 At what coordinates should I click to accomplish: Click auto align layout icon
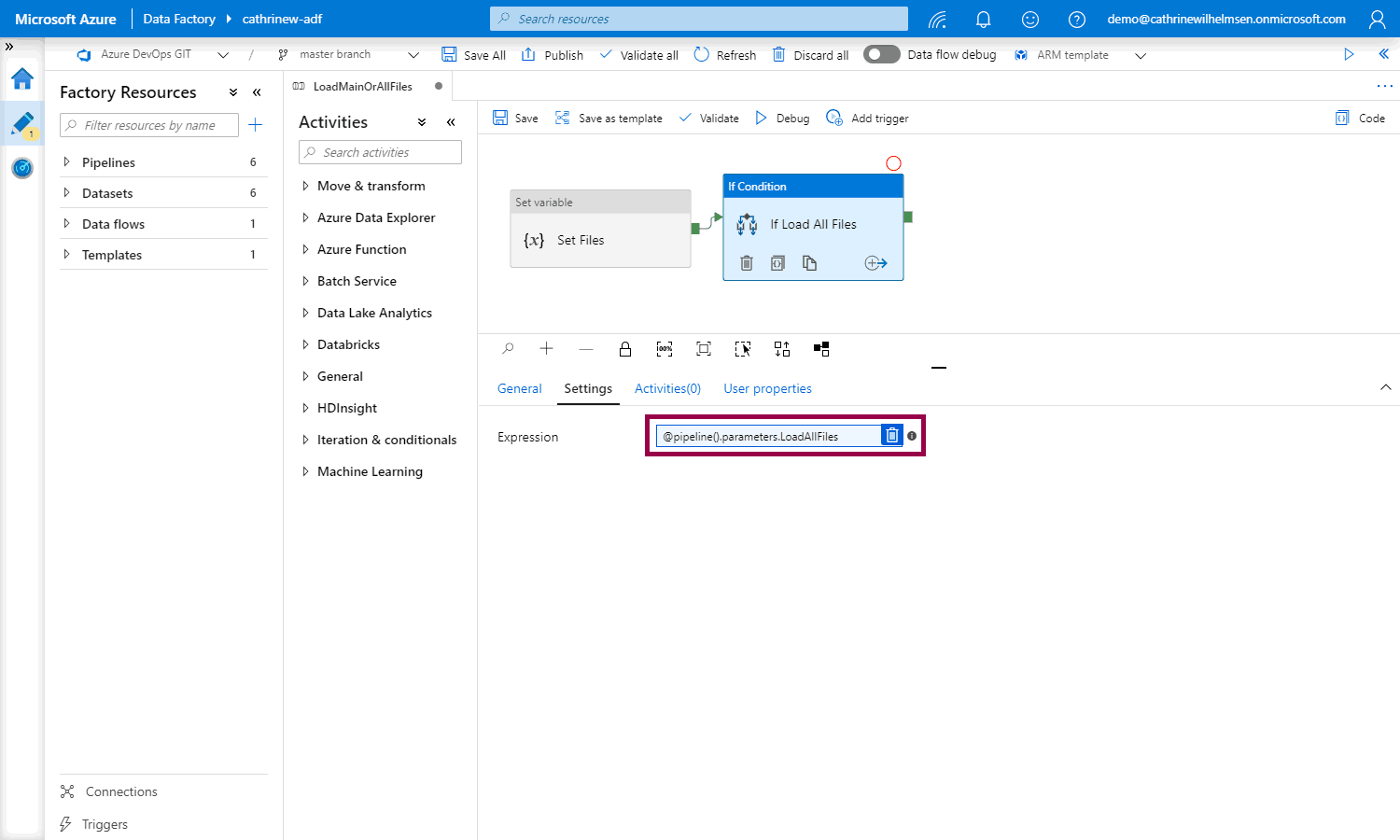782,349
